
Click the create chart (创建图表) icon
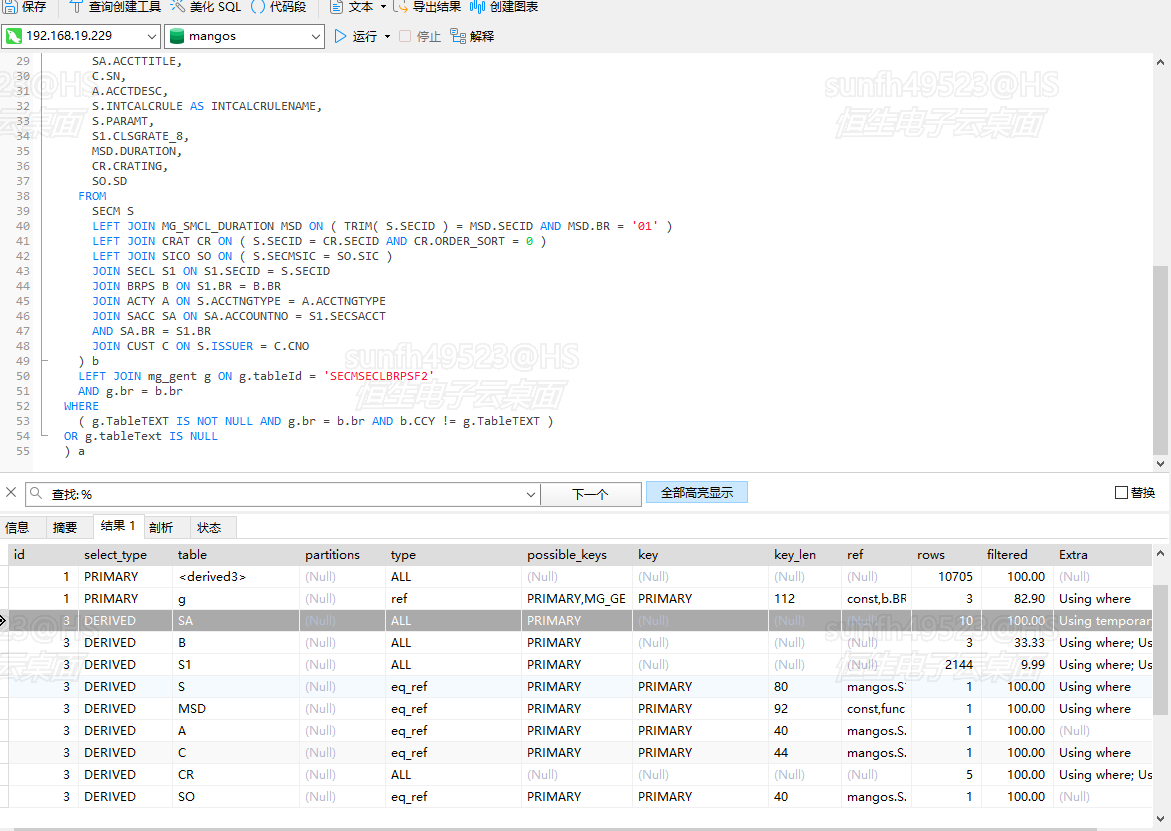point(478,7)
